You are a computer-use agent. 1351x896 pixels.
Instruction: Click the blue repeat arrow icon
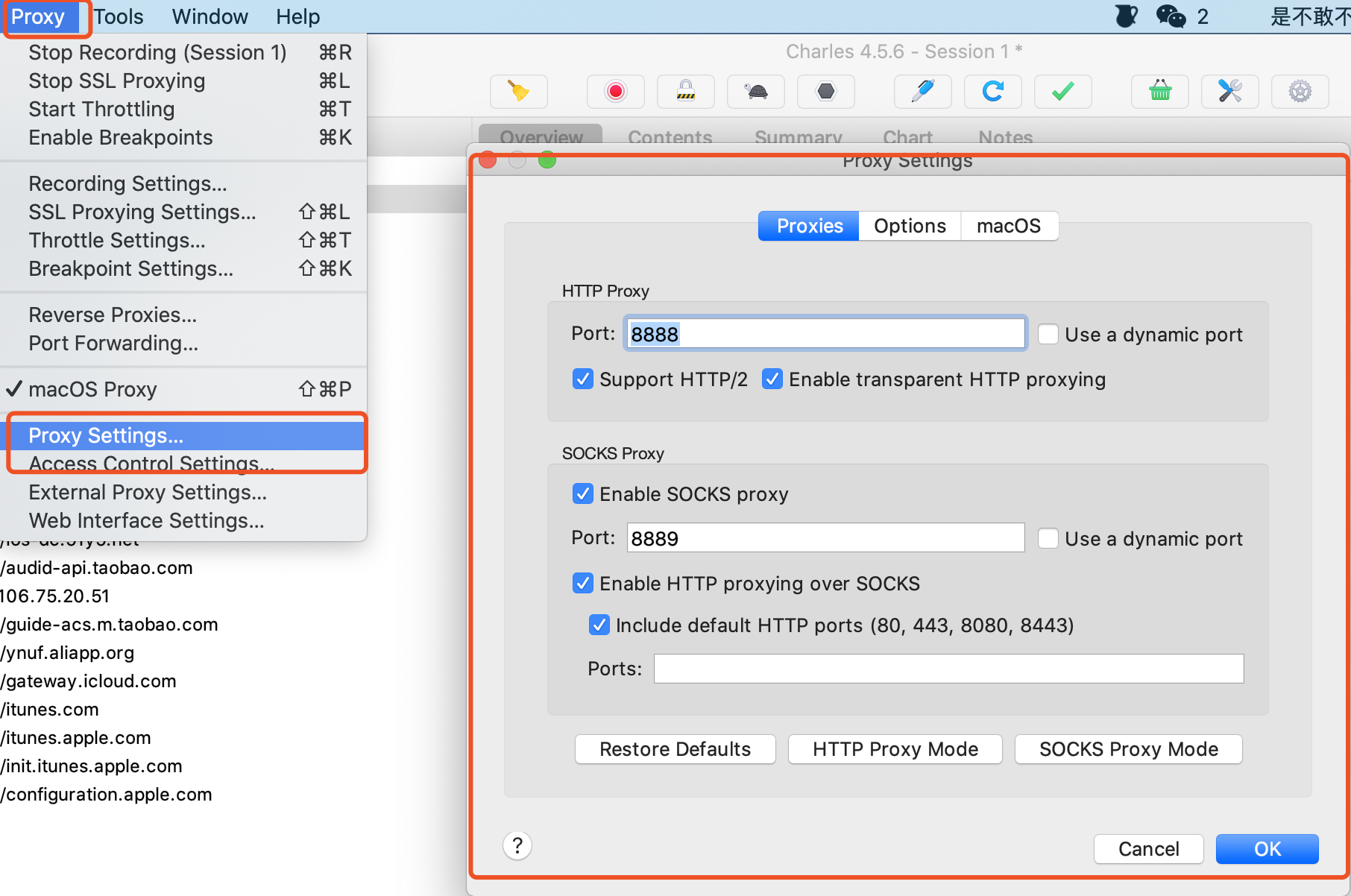pyautogui.click(x=992, y=92)
